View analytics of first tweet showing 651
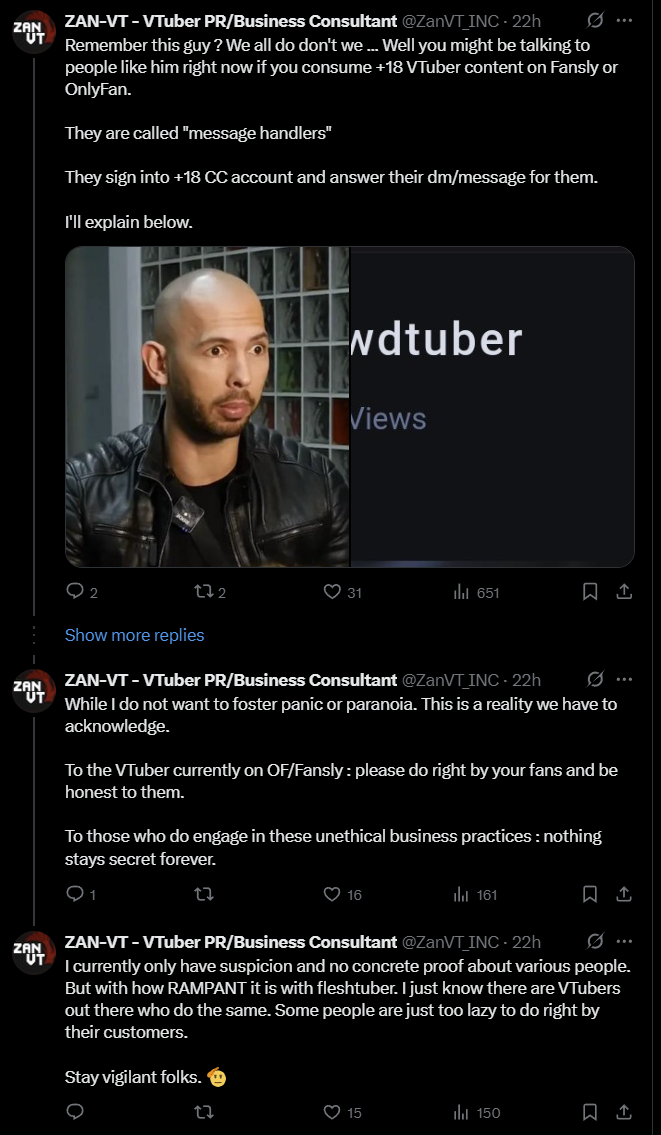661x1135 pixels. pyautogui.click(x=461, y=592)
